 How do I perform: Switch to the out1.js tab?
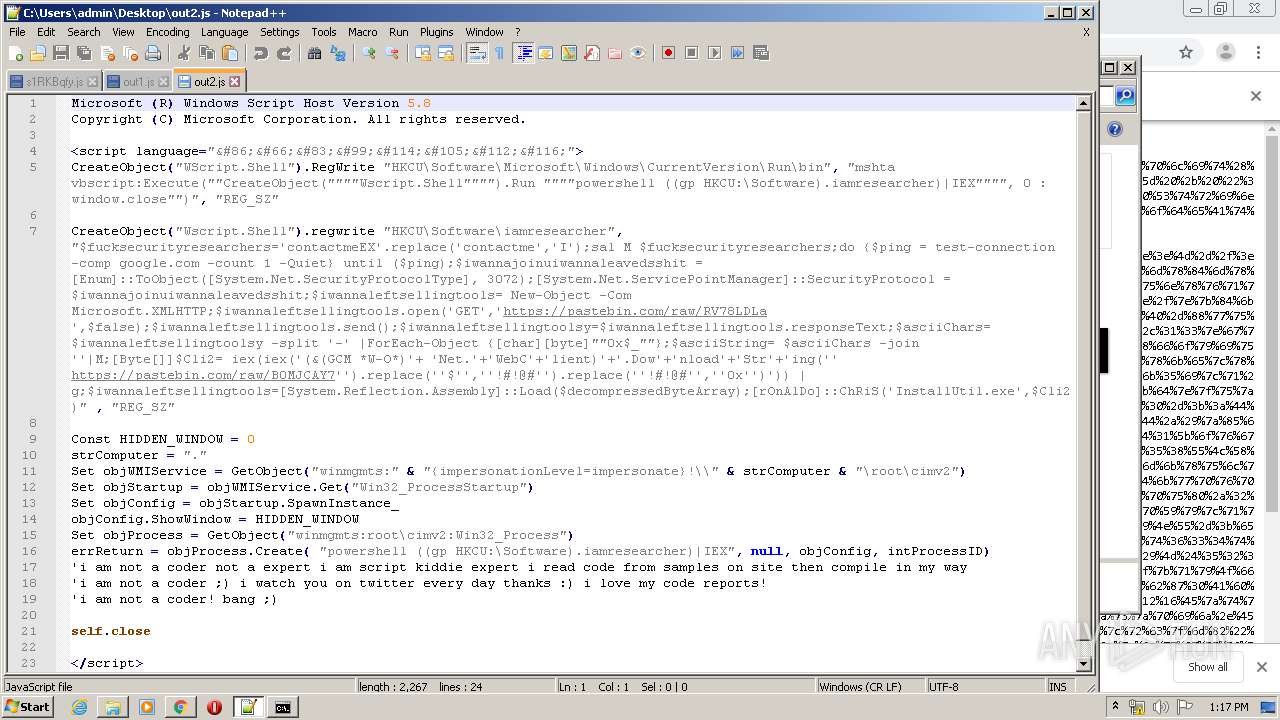point(139,82)
